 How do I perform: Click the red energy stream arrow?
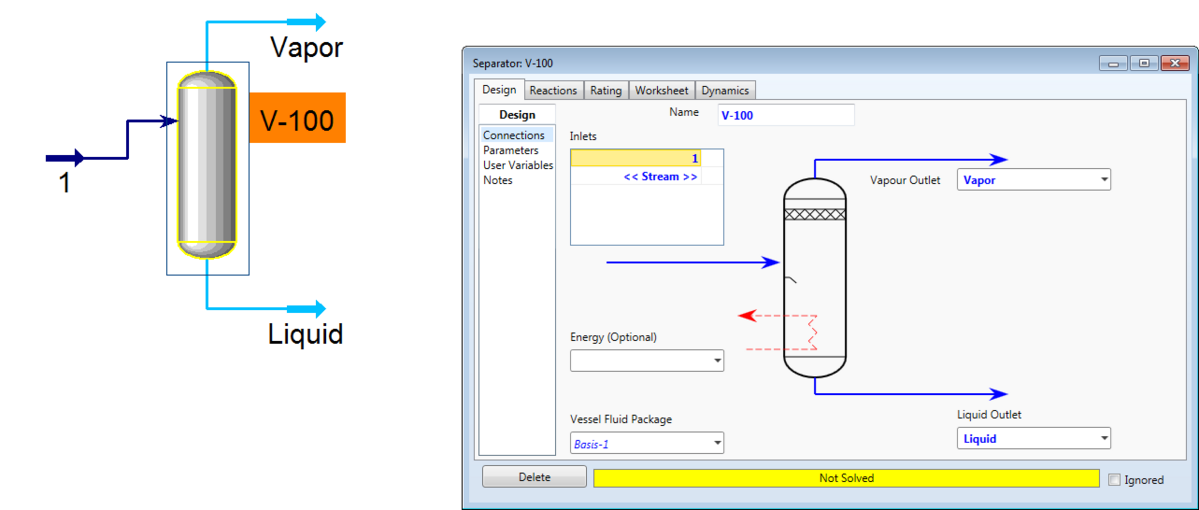pyautogui.click(x=746, y=316)
